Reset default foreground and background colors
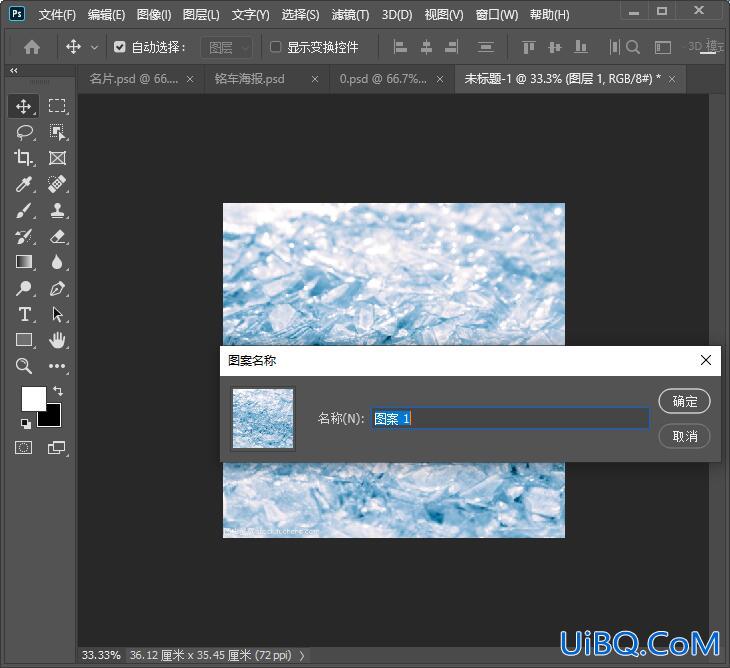This screenshot has height=668, width=730. coord(26,424)
